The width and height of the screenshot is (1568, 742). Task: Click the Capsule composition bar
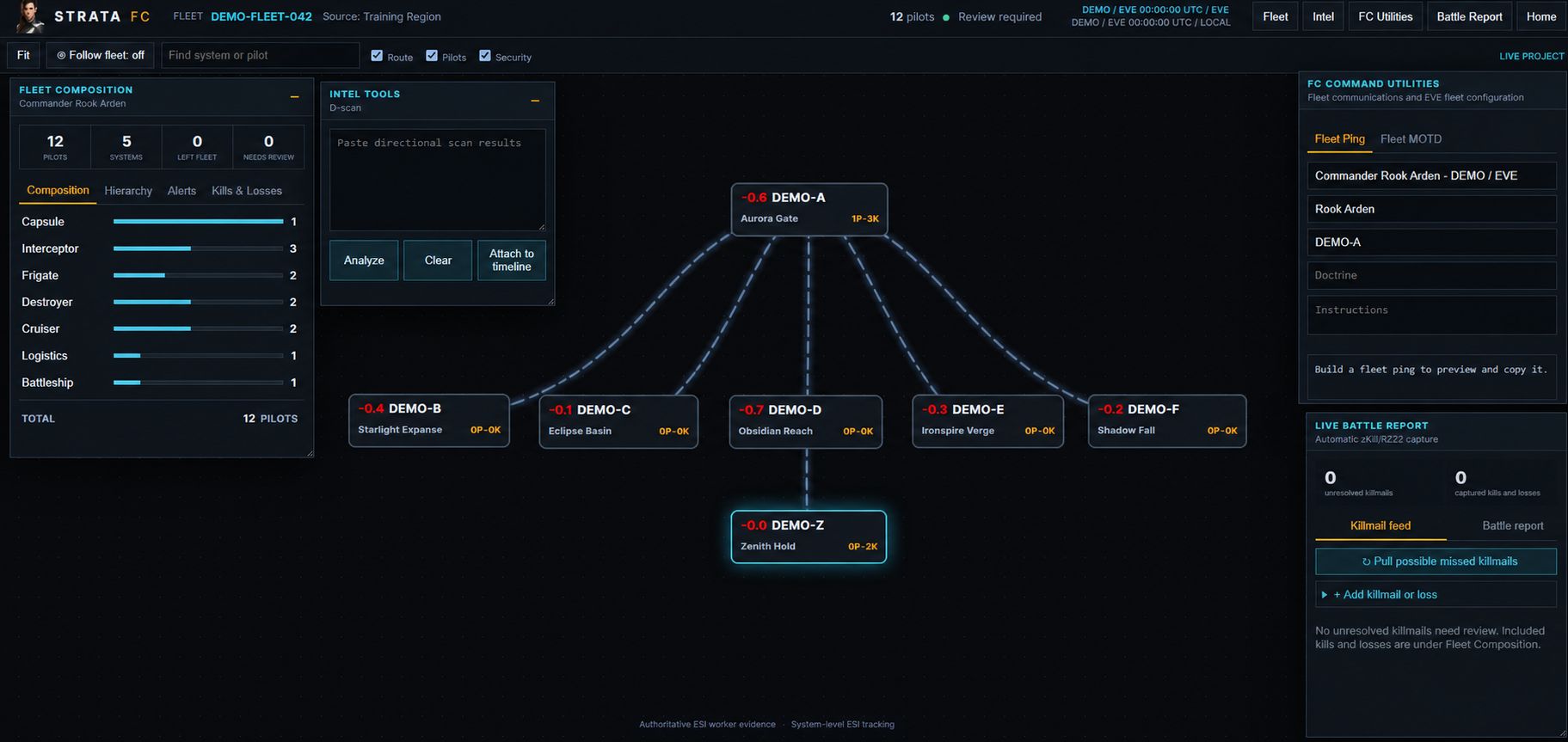point(198,222)
